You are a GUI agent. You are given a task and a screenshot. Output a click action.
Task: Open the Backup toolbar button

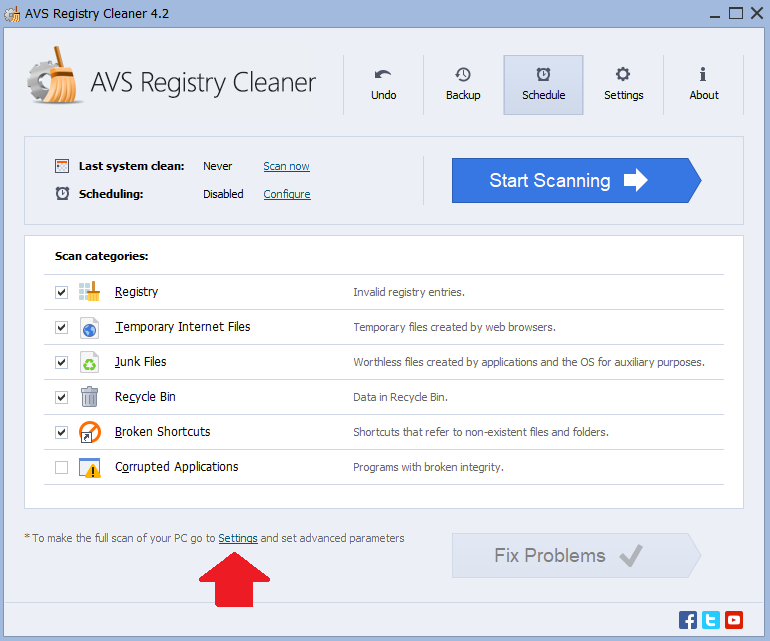pos(463,85)
